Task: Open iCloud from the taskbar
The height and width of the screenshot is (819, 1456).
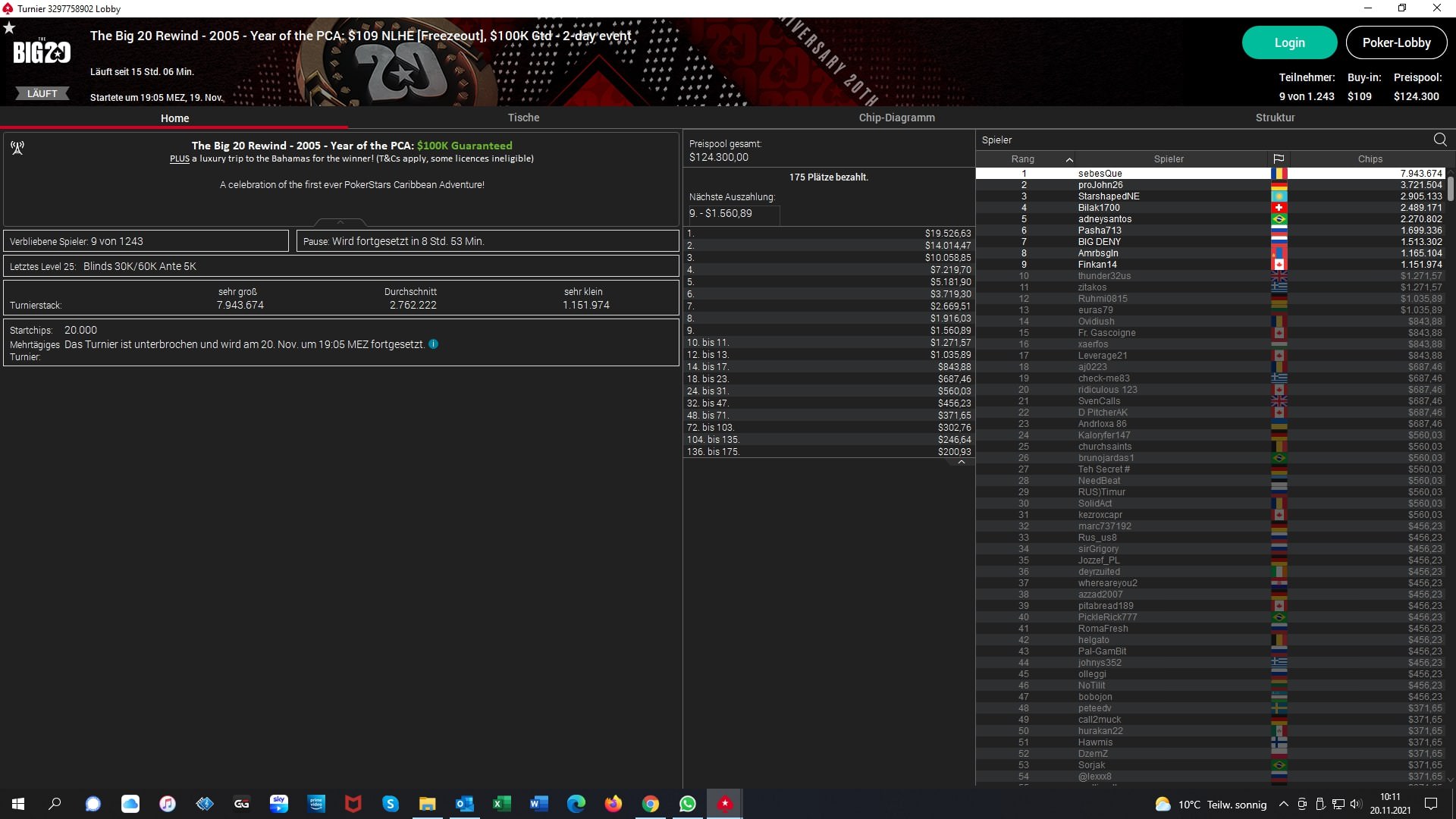Action: point(130,804)
